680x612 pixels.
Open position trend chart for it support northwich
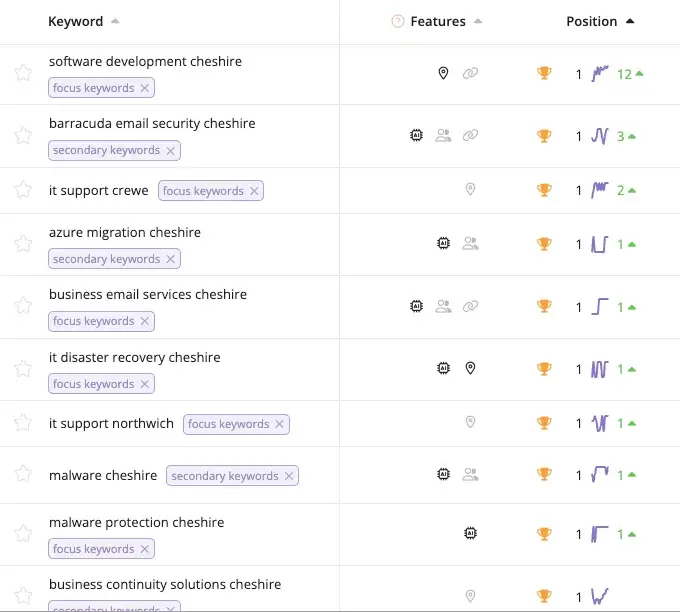click(600, 423)
